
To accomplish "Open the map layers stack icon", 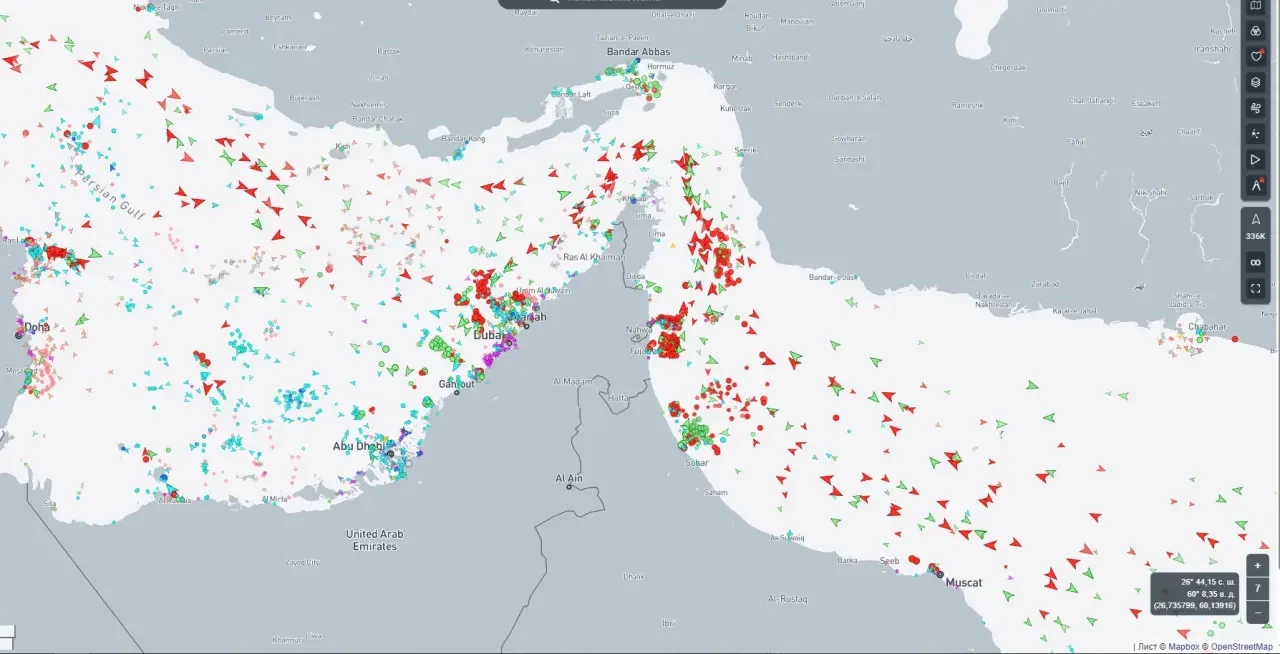I will 1256,82.
